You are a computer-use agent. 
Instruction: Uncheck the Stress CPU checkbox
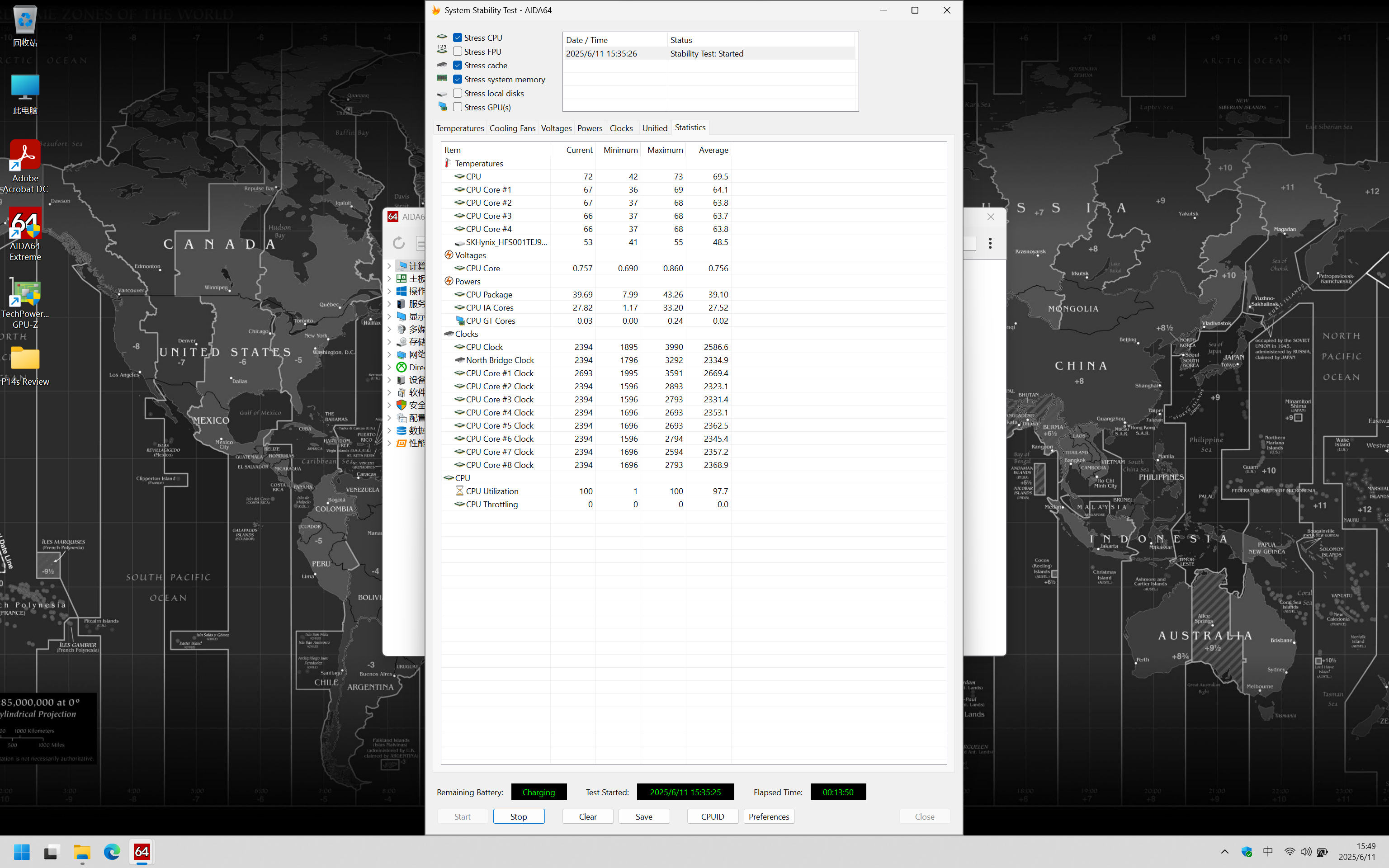pos(458,38)
